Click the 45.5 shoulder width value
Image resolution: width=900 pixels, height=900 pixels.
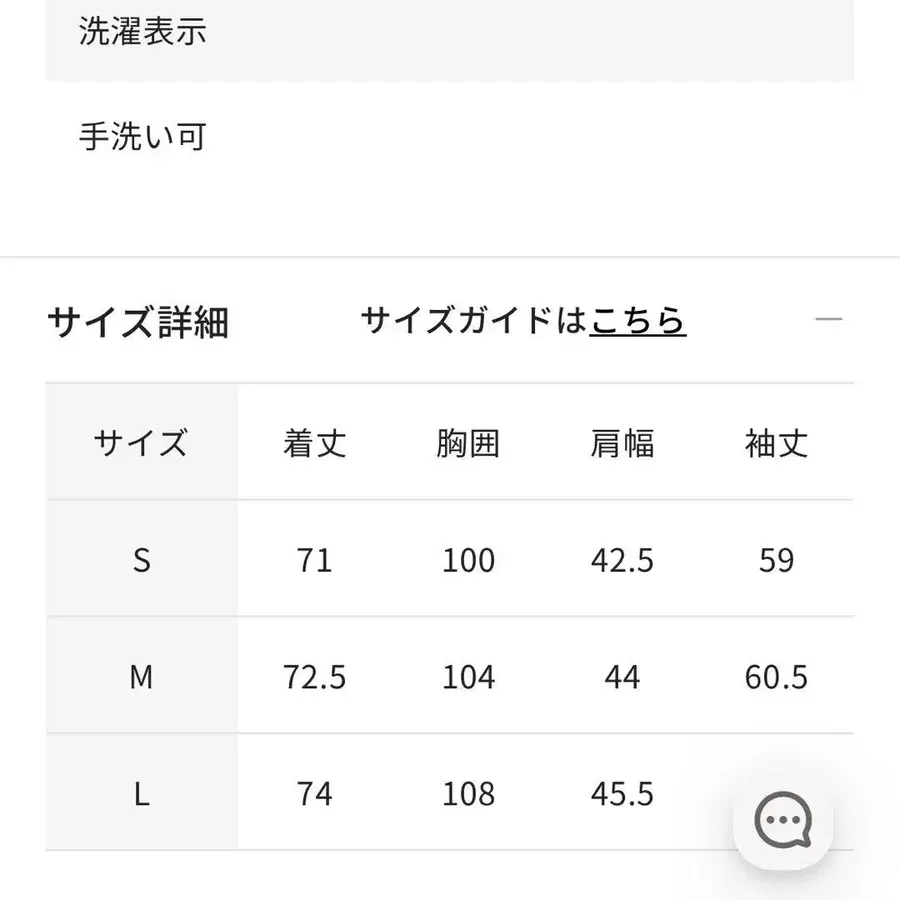(x=622, y=794)
